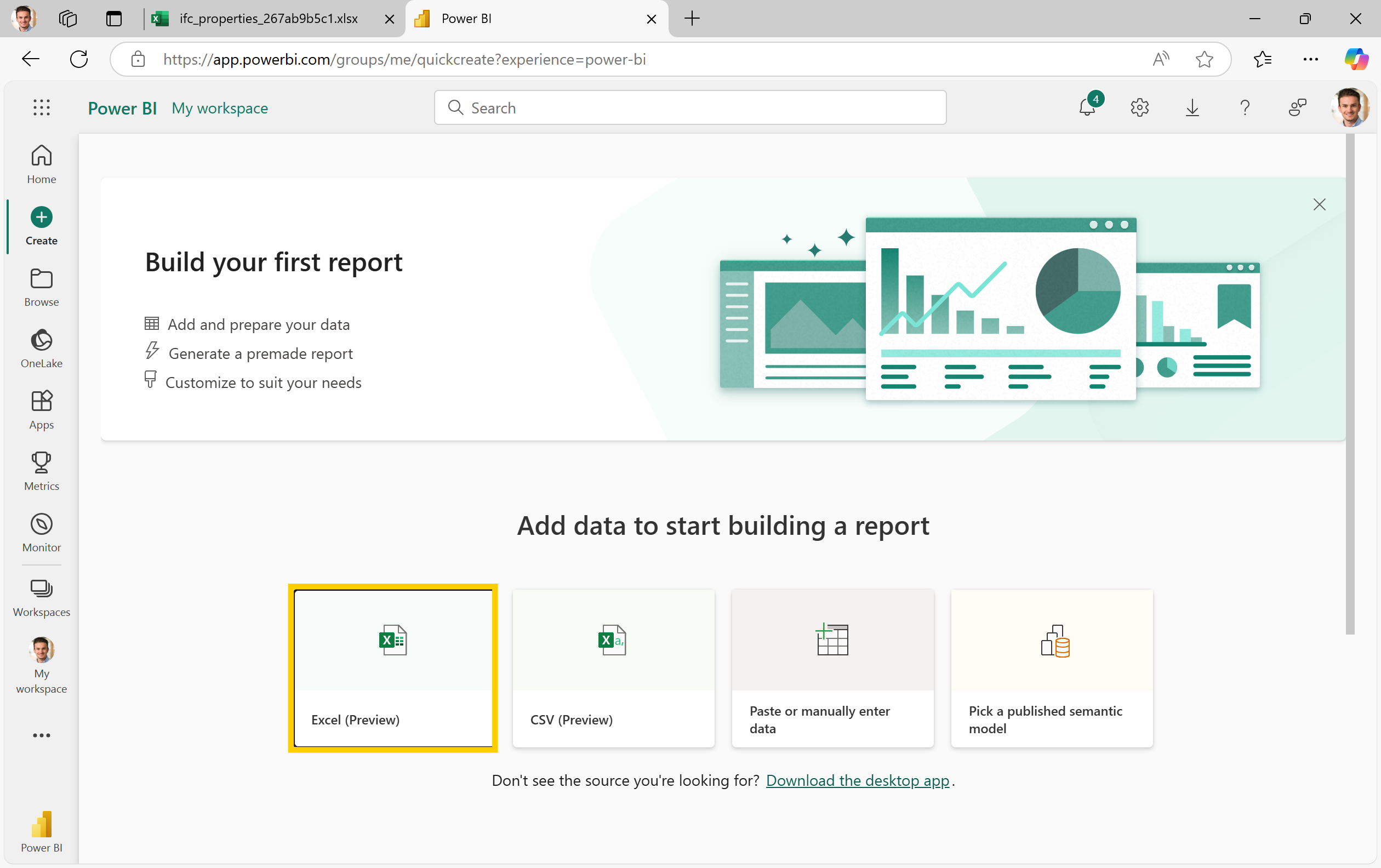Dismiss the Build your first report banner
The width and height of the screenshot is (1381, 868).
[1319, 205]
